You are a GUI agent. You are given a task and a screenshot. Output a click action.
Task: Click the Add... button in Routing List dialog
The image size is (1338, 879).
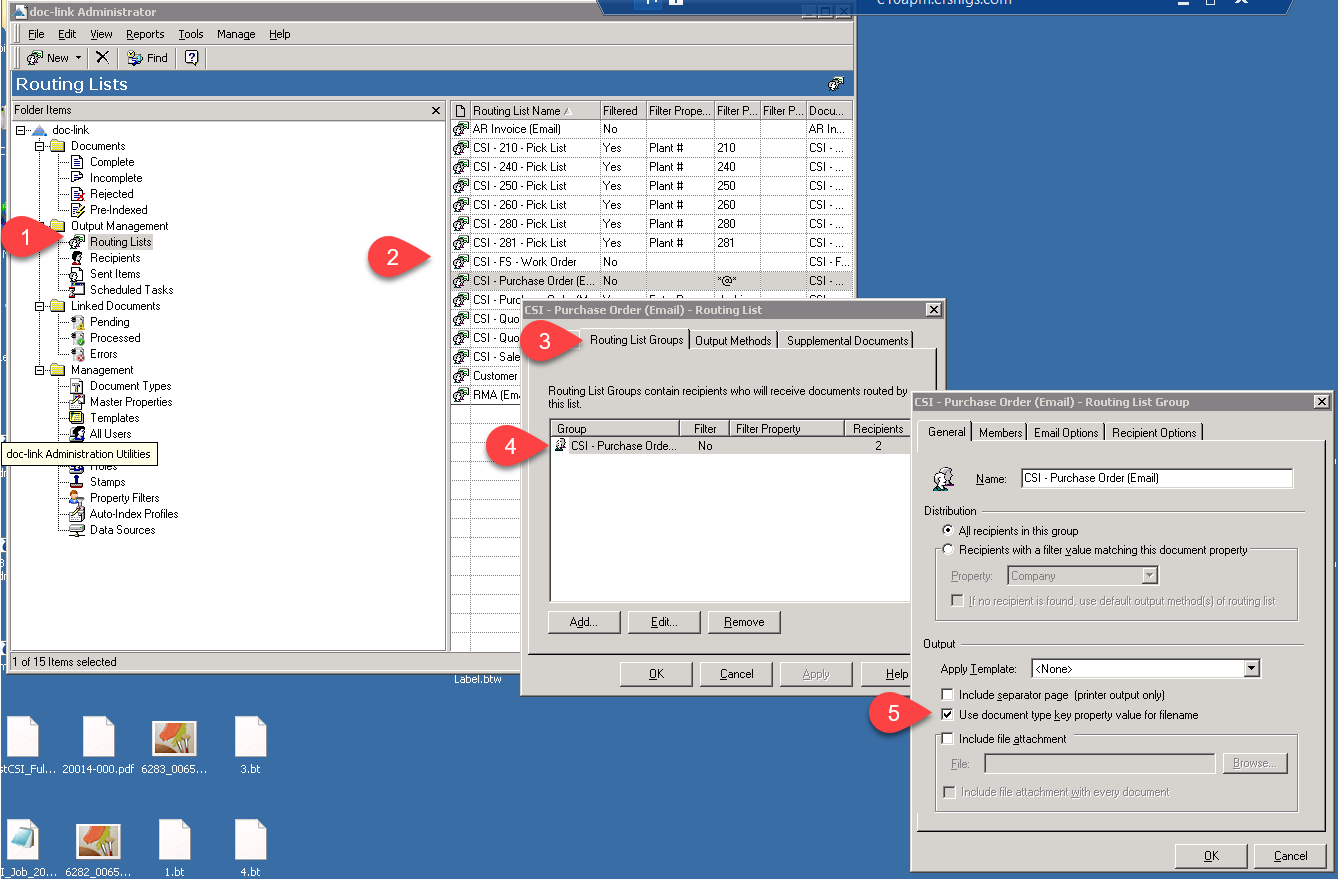coord(584,622)
